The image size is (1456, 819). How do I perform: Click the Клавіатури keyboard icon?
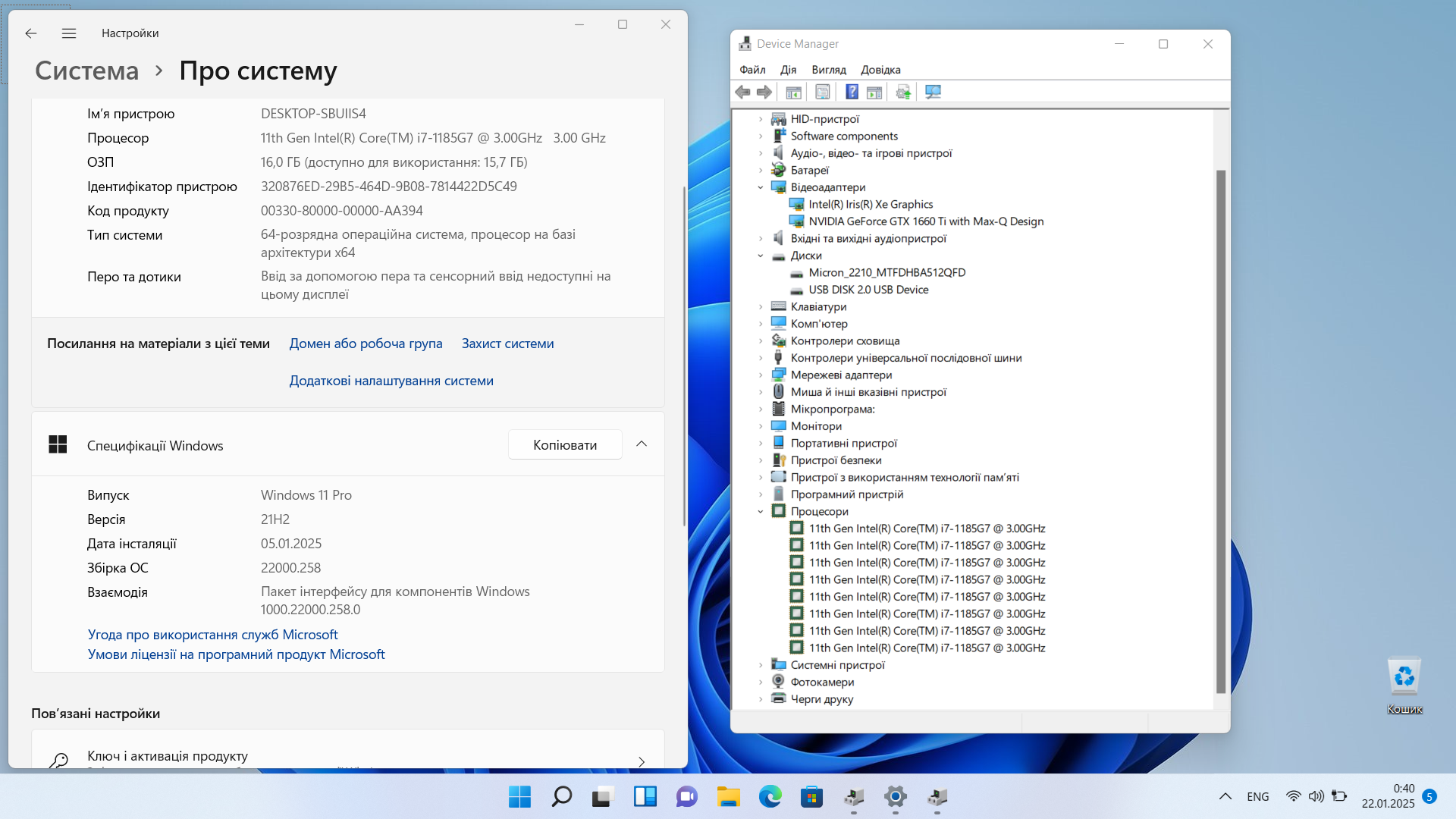pos(778,306)
